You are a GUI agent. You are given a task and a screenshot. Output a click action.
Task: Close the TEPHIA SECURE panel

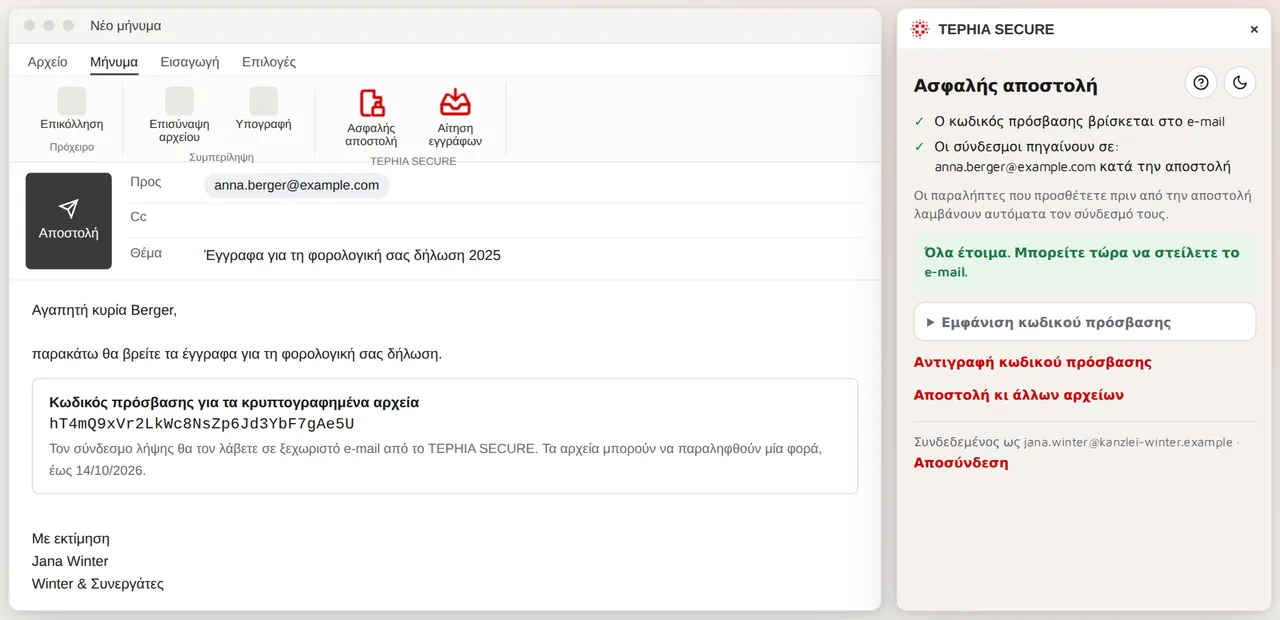tap(1254, 30)
